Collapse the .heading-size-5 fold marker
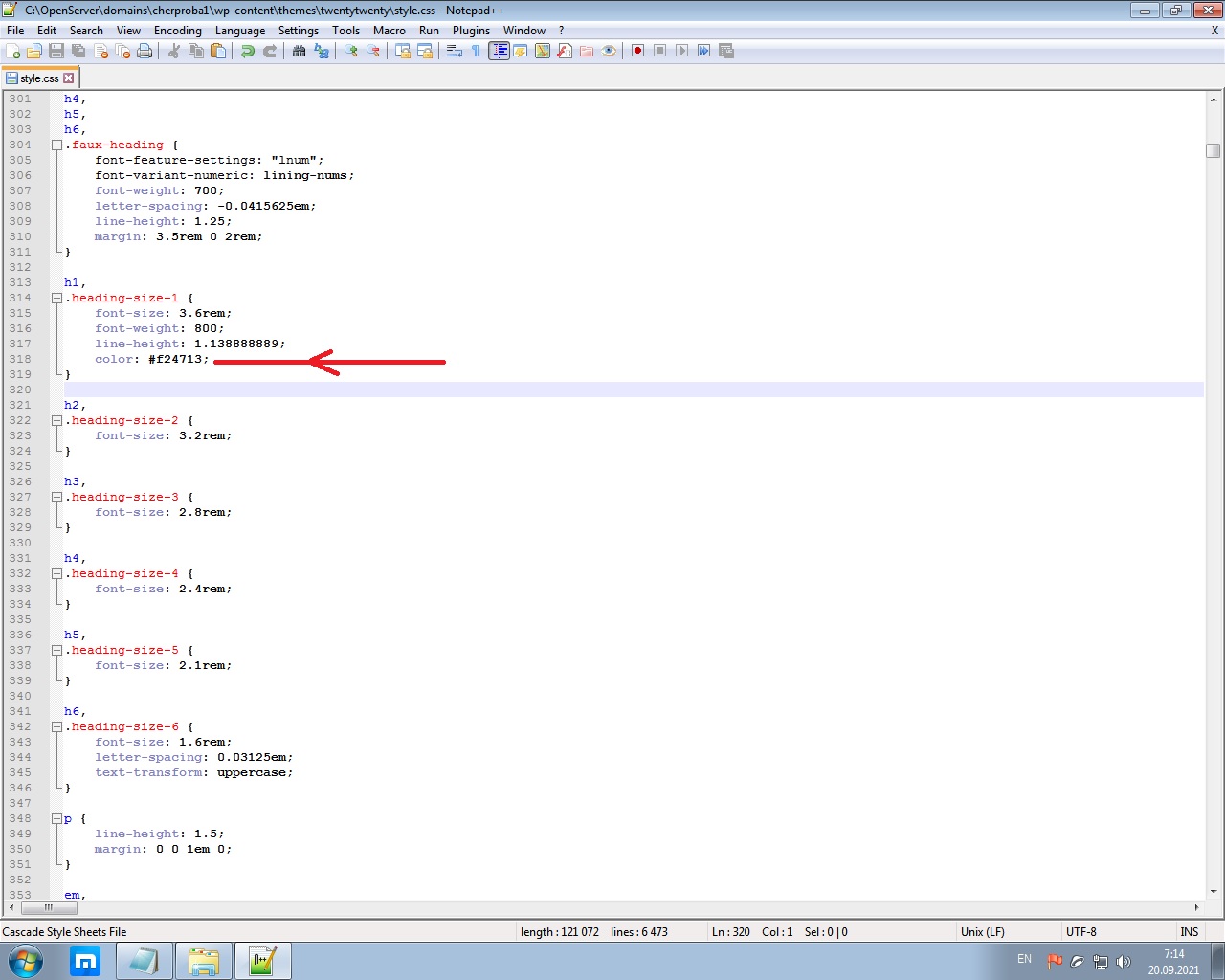The width and height of the screenshot is (1225, 980). click(56, 651)
